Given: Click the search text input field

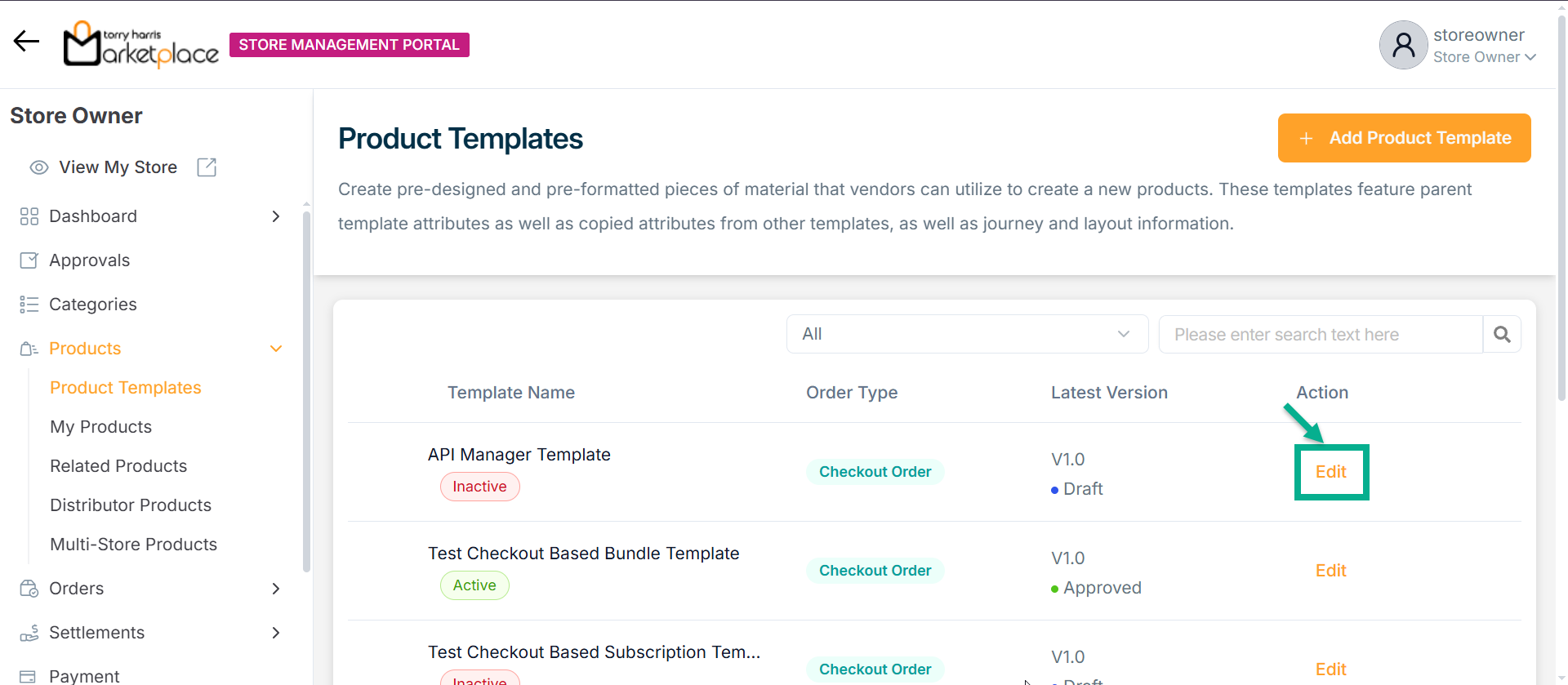Looking at the screenshot, I should (x=1320, y=334).
